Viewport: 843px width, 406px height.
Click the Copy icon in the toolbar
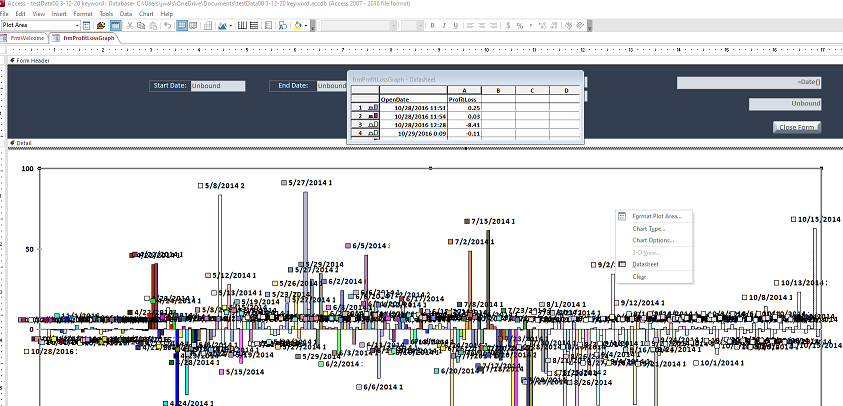pos(141,25)
